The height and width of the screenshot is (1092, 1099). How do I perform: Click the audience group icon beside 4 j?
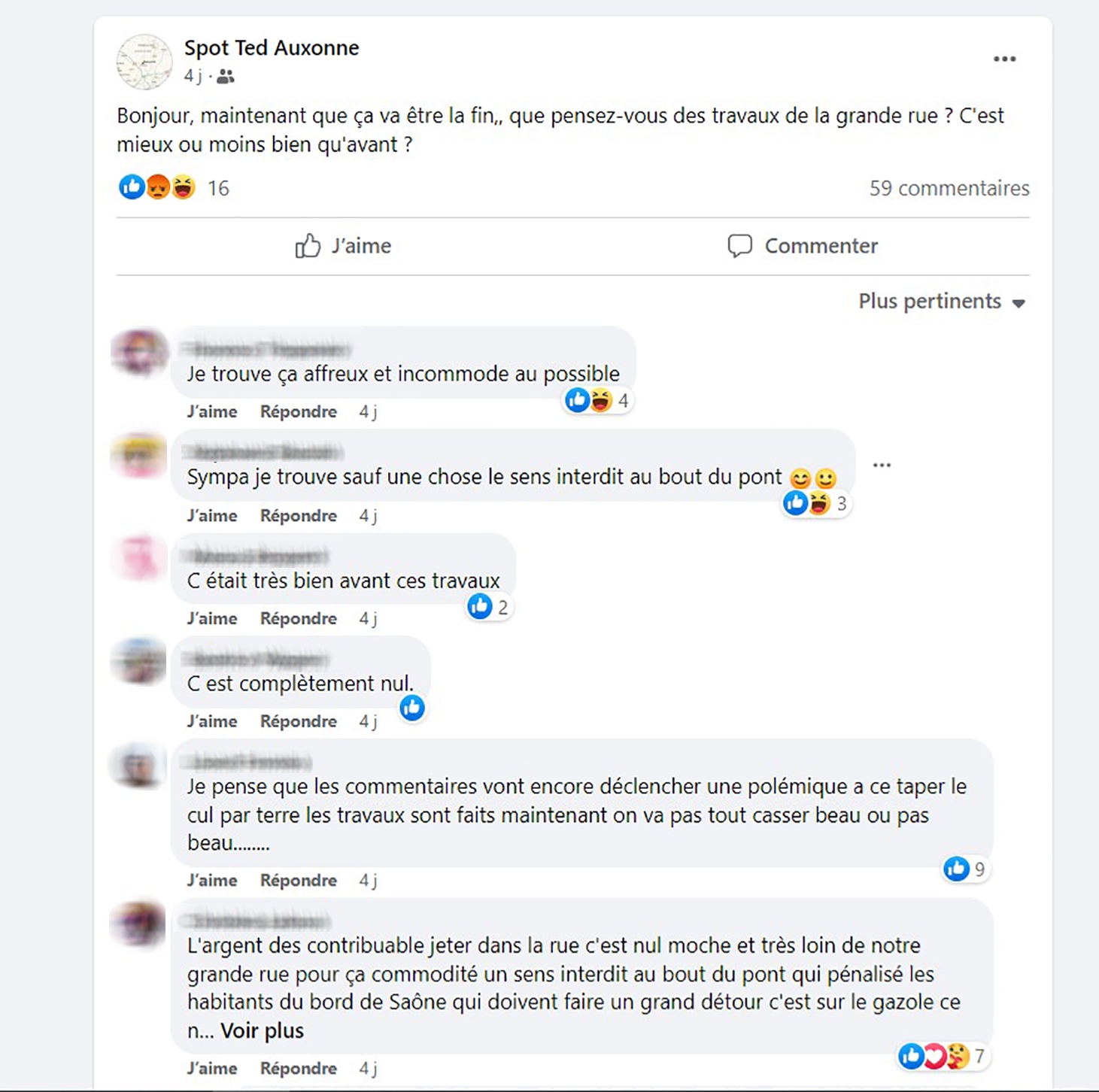tap(226, 77)
